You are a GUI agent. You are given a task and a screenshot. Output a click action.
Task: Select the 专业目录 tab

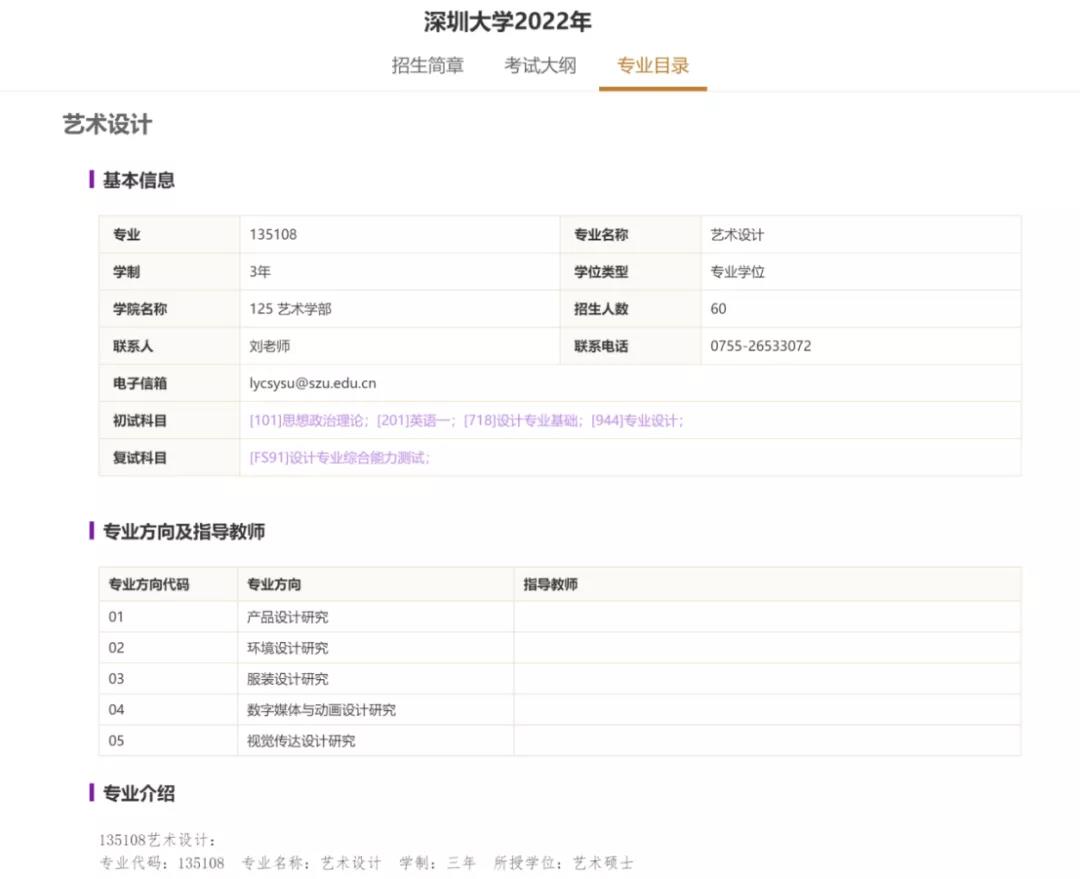[x=653, y=65]
